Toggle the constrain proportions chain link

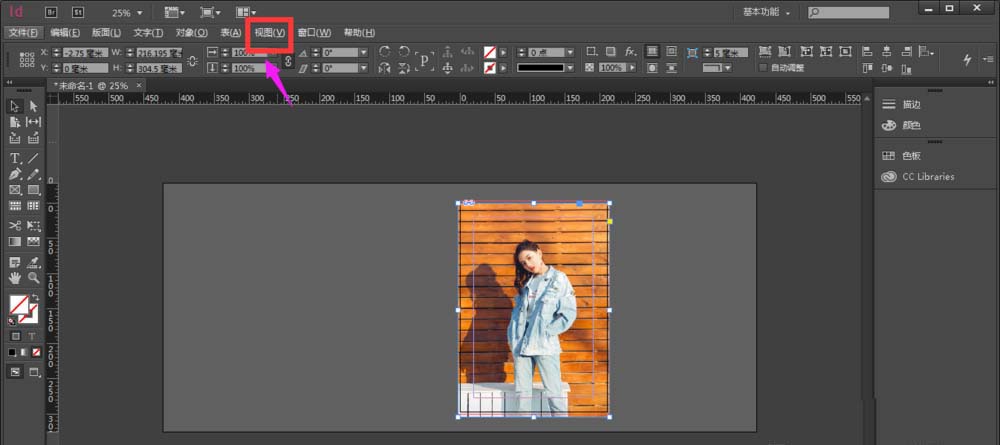coord(288,60)
